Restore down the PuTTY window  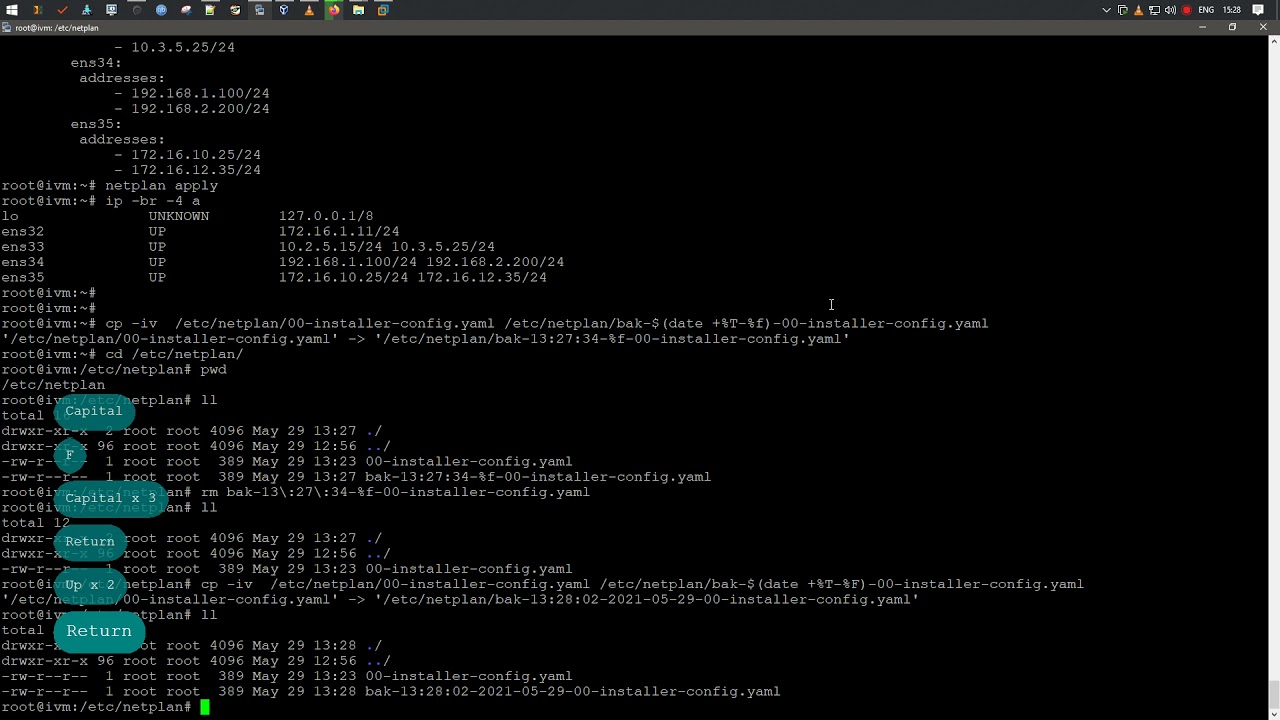[x=1232, y=27]
